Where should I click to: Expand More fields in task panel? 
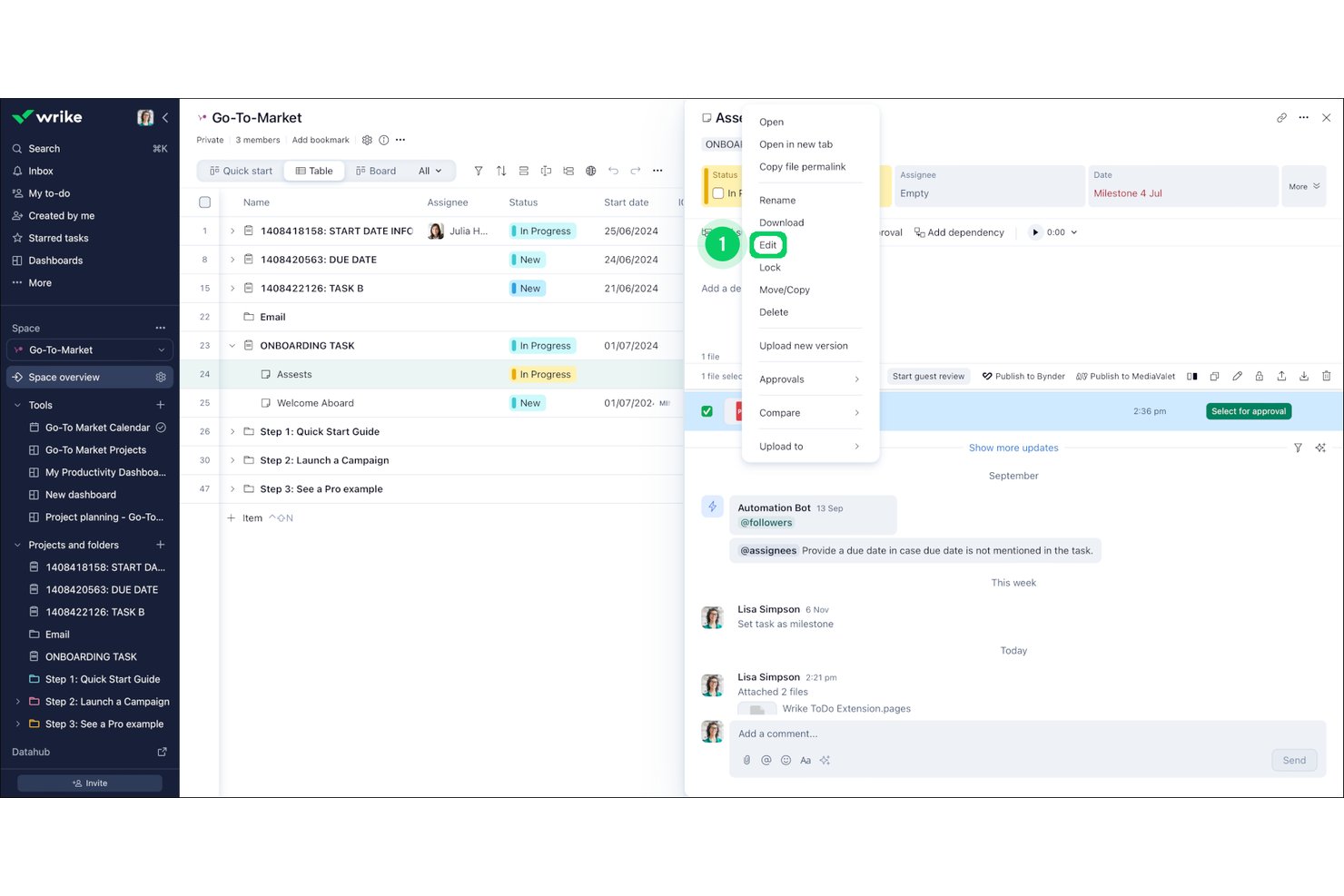click(x=1304, y=186)
